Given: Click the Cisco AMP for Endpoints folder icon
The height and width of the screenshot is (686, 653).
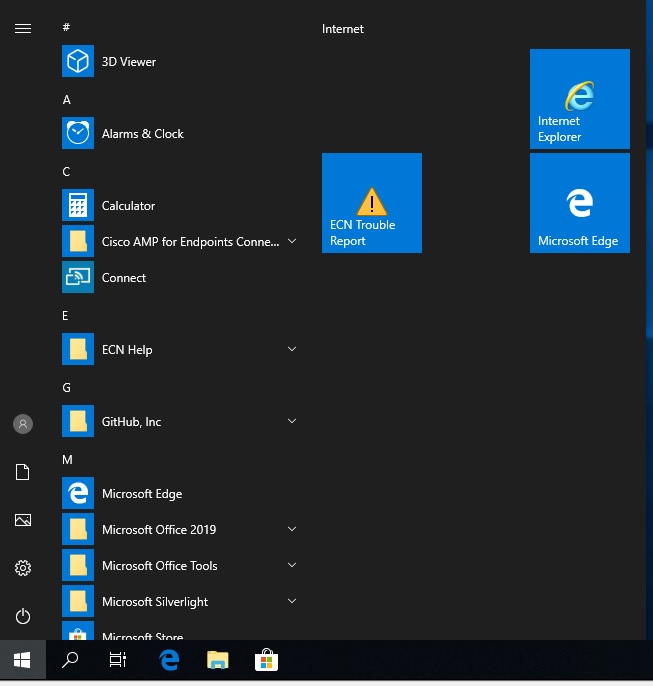Looking at the screenshot, I should click(x=78, y=241).
